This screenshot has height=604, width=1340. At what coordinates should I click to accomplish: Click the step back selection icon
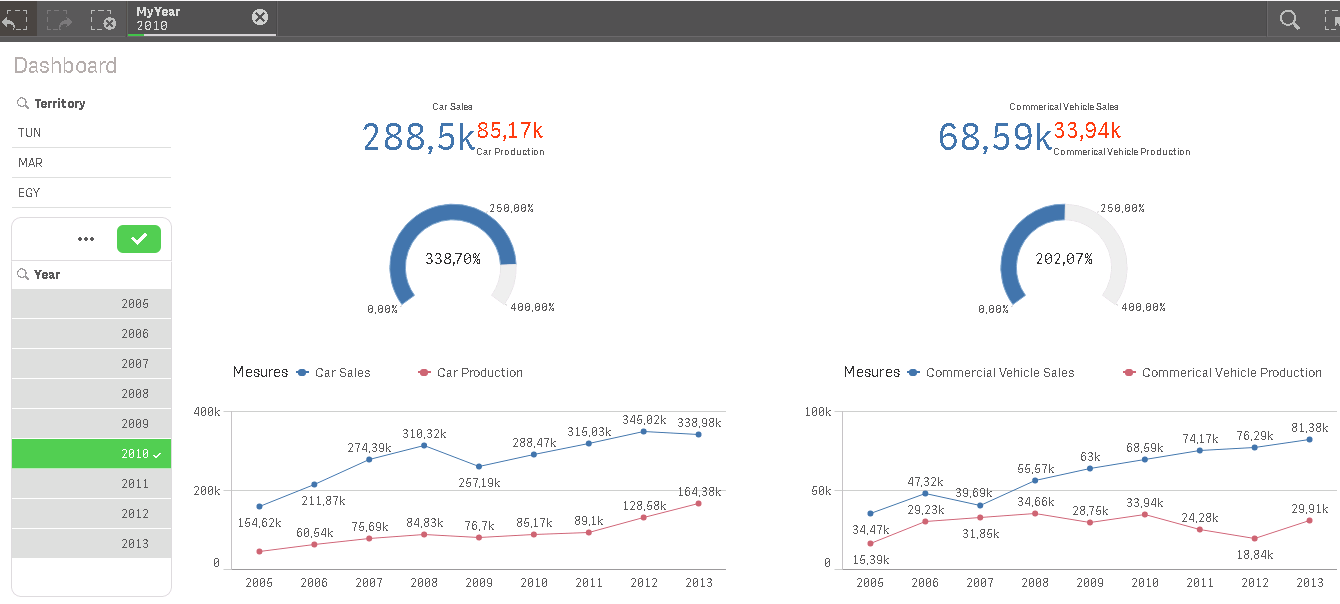click(14, 19)
